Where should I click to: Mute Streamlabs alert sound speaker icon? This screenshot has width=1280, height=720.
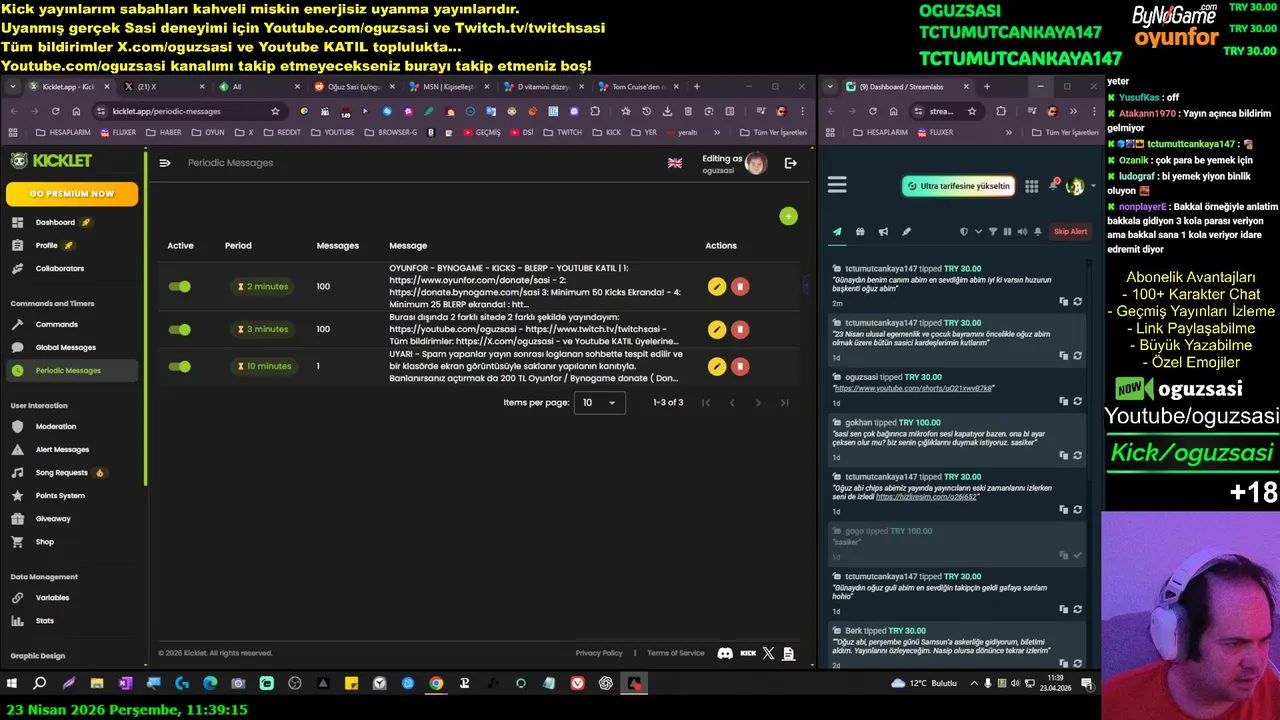[1022, 232]
